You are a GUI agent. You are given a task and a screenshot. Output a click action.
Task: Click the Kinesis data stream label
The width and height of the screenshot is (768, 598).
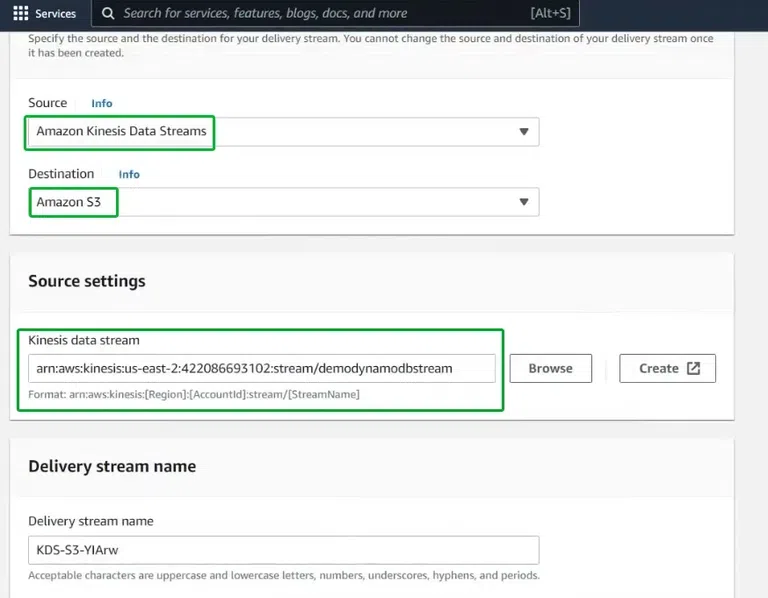84,340
